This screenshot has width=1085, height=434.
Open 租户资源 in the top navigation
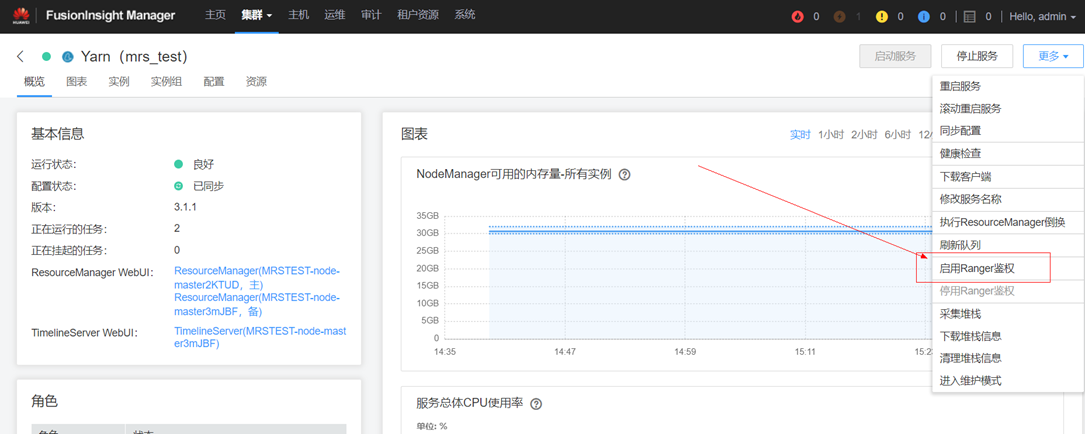point(418,15)
